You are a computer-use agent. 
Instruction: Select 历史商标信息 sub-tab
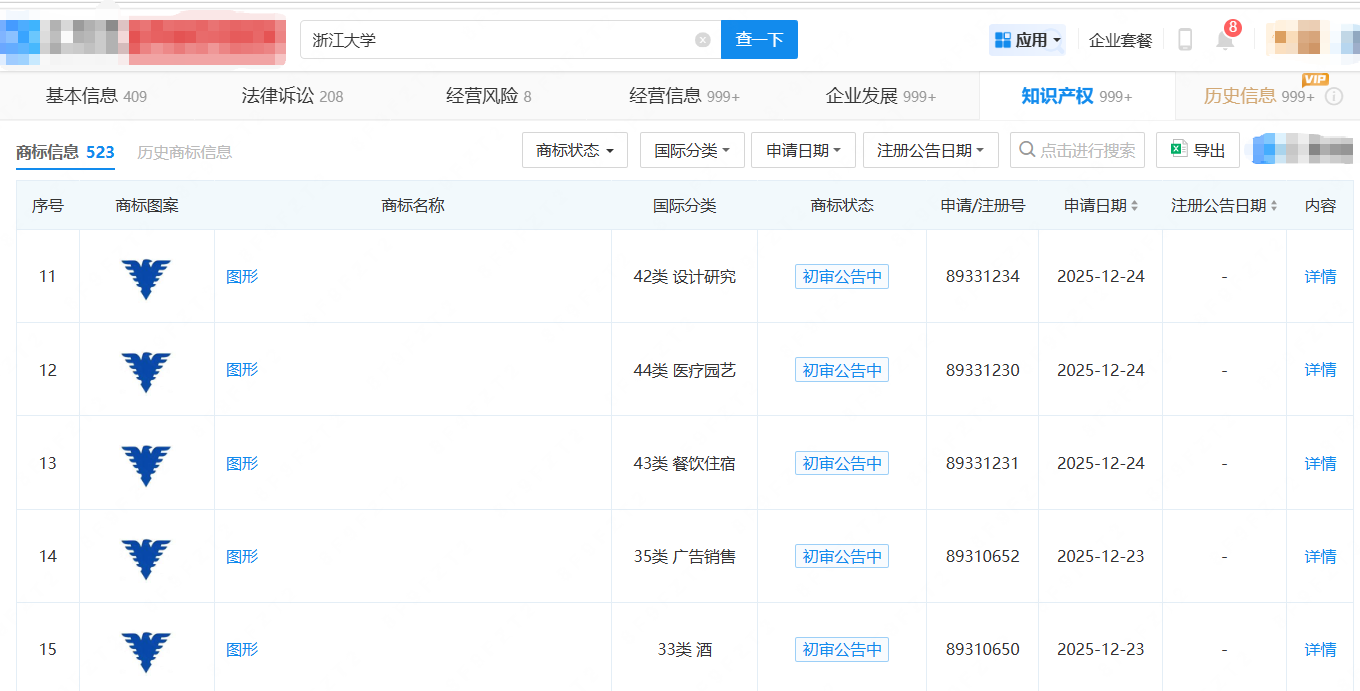184,152
